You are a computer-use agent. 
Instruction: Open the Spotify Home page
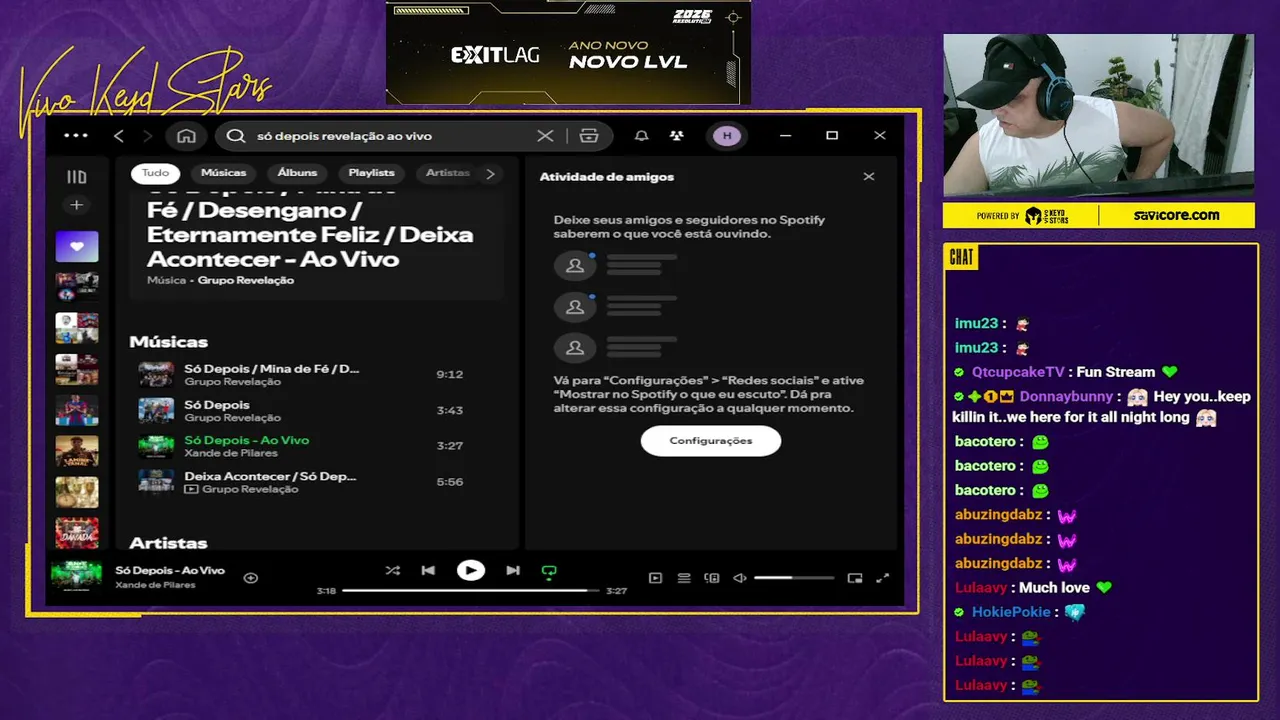(186, 136)
